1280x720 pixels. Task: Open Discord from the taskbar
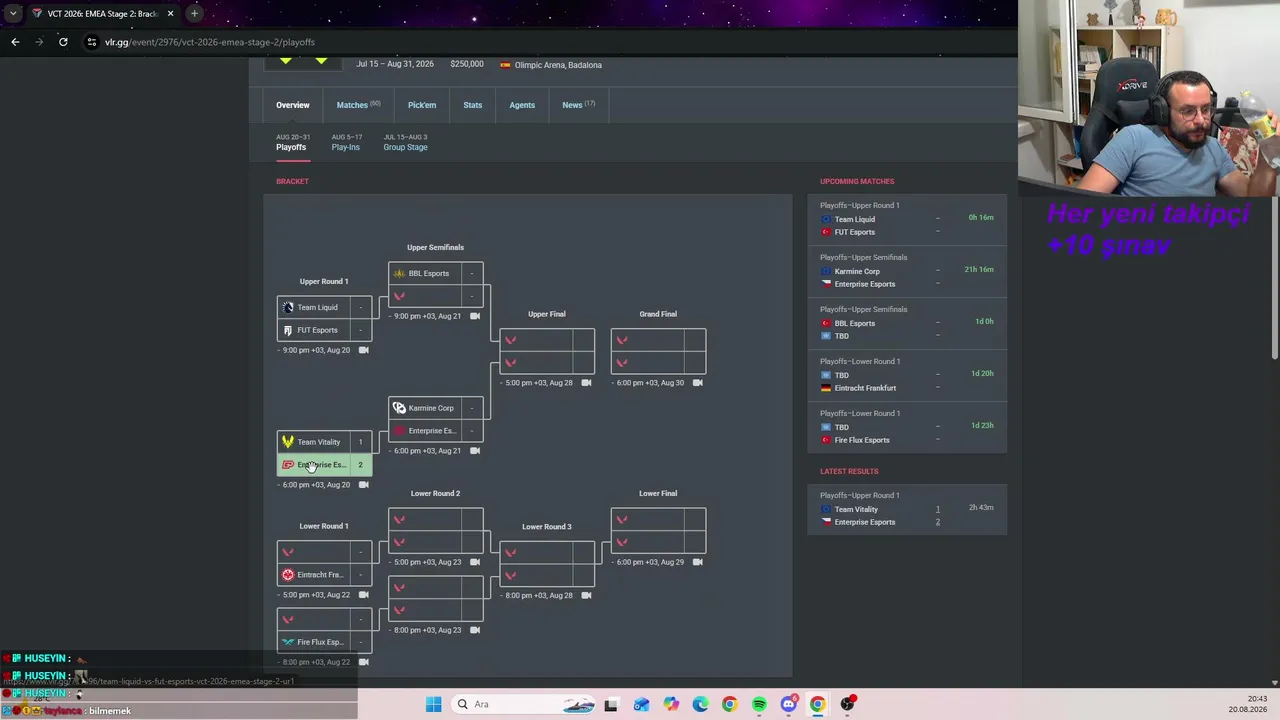point(789,704)
